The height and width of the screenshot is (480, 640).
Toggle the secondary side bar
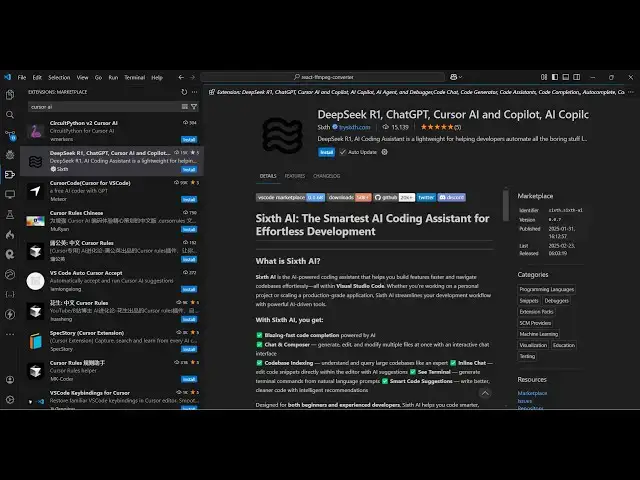point(576,77)
